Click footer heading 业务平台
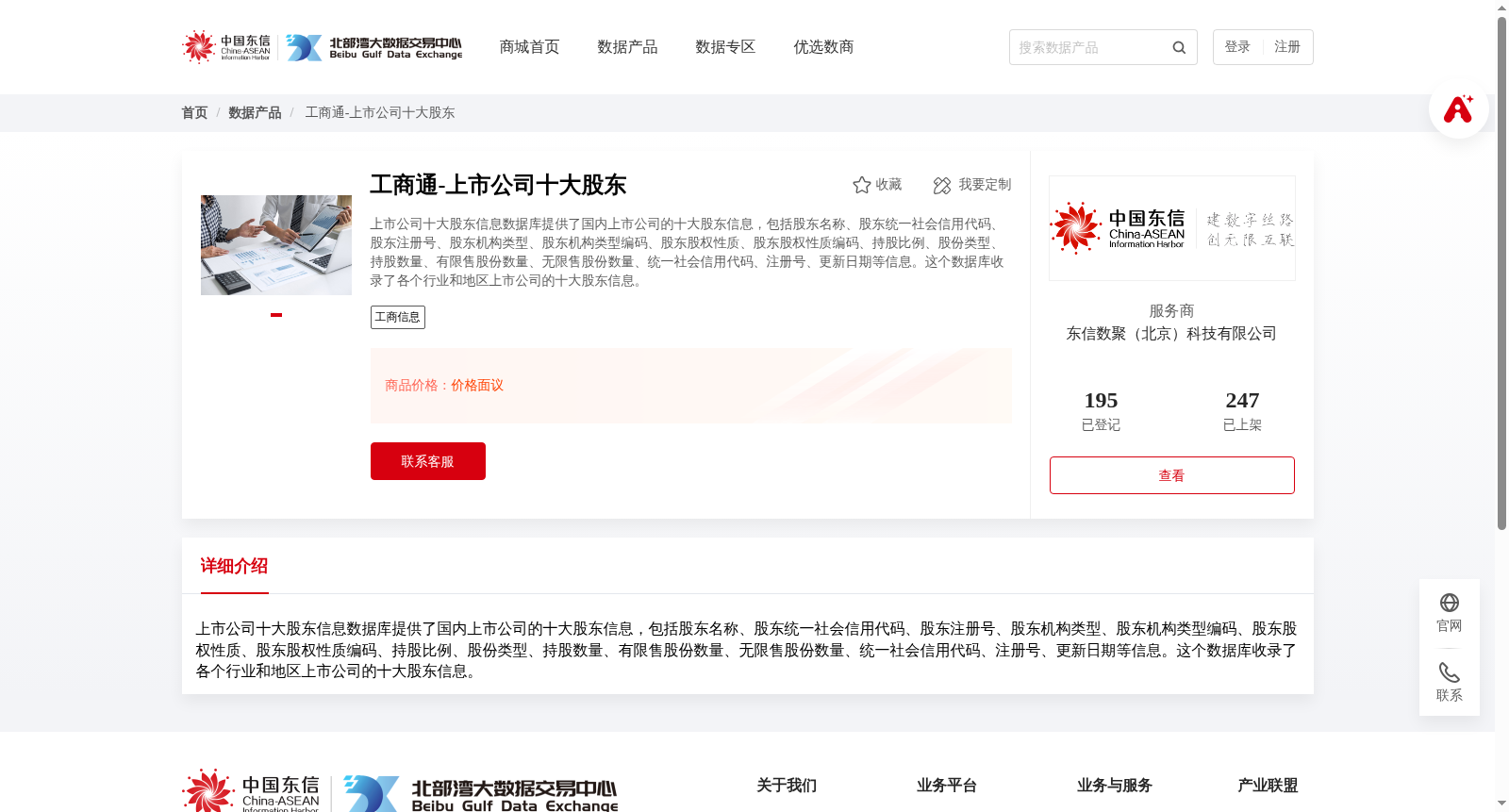Viewport: 1509px width, 812px height. (947, 786)
